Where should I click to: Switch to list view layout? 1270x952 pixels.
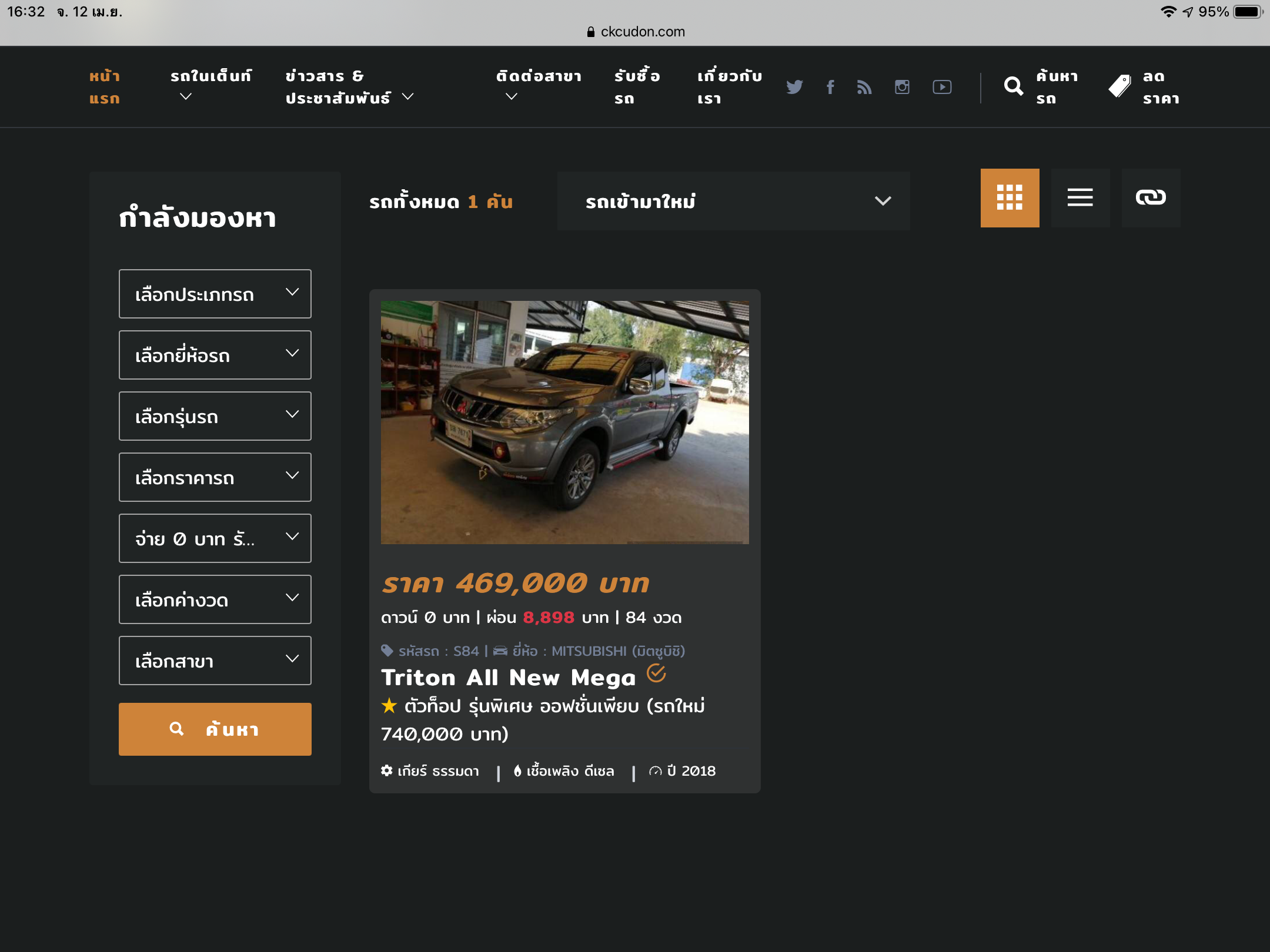(x=1080, y=197)
